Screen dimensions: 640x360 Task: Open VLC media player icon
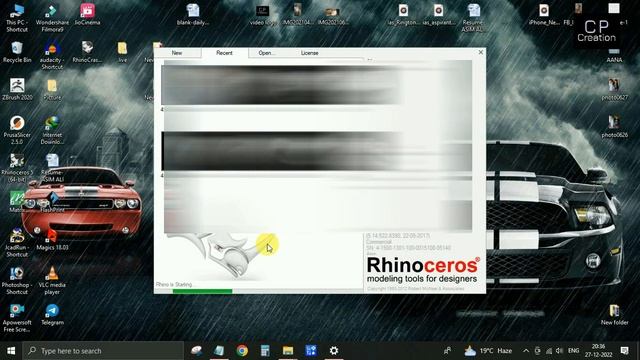(x=52, y=280)
